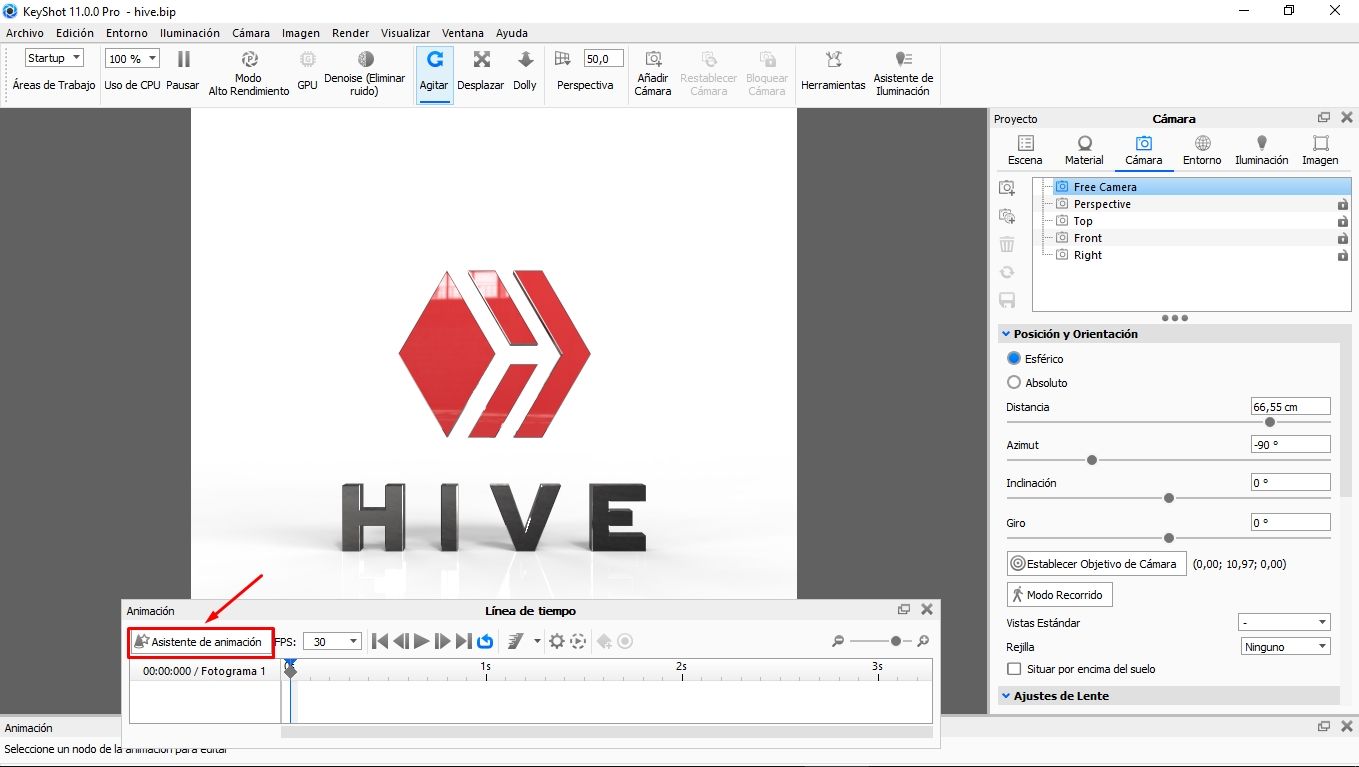Launch the Asistente de Iluminación
Viewport: 1359px width, 767px height.
903,73
